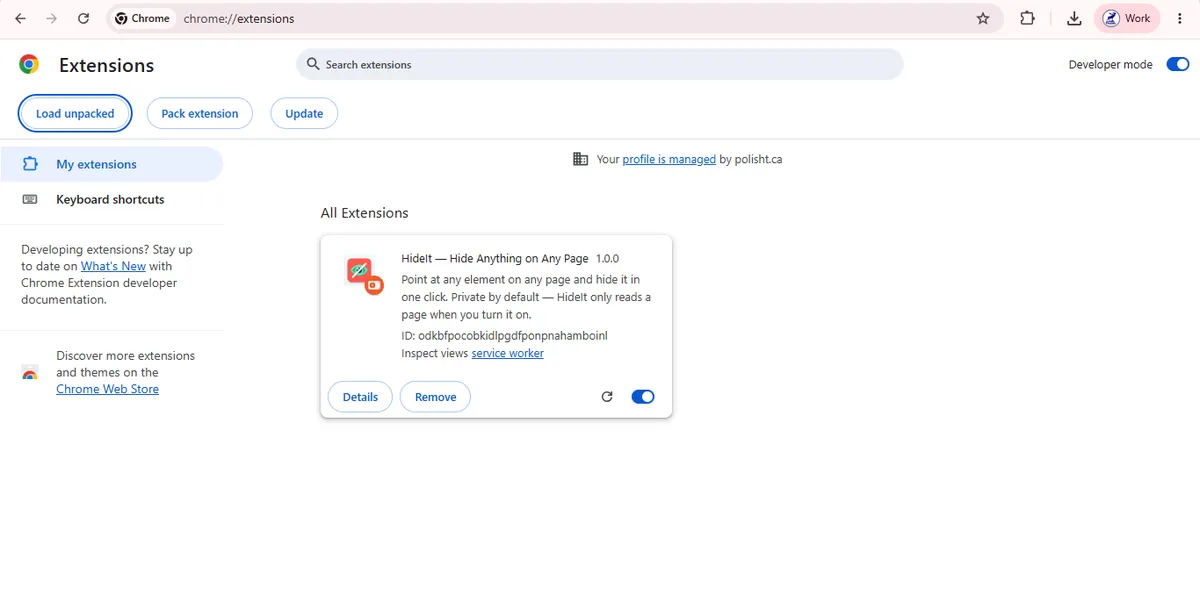Image resolution: width=1200 pixels, height=595 pixels.
Task: Bookmark this page with the star icon
Action: point(983,18)
